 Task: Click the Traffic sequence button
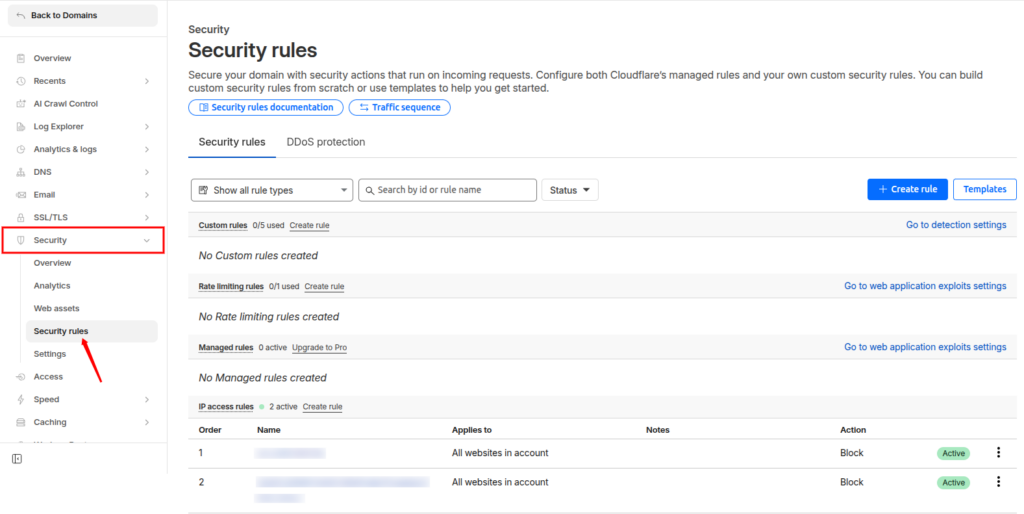coord(400,107)
